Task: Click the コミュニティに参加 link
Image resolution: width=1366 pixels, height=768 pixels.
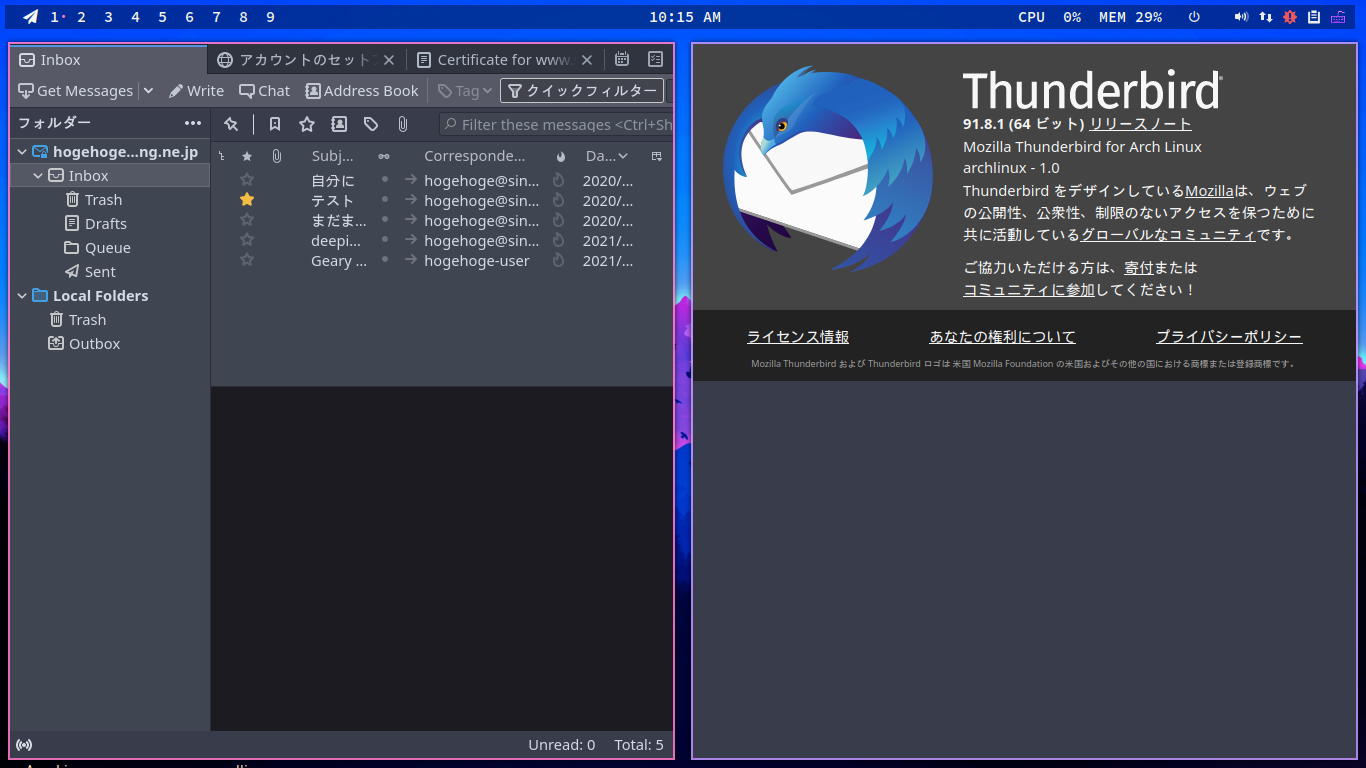Action: coord(1029,290)
